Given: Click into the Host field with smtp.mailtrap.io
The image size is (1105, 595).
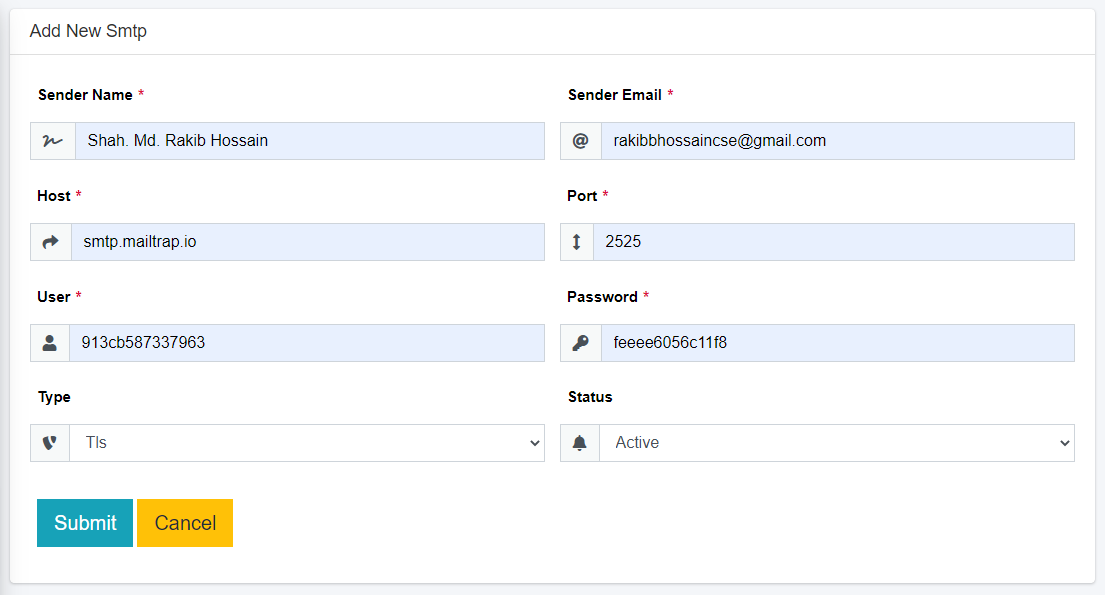Looking at the screenshot, I should (308, 242).
